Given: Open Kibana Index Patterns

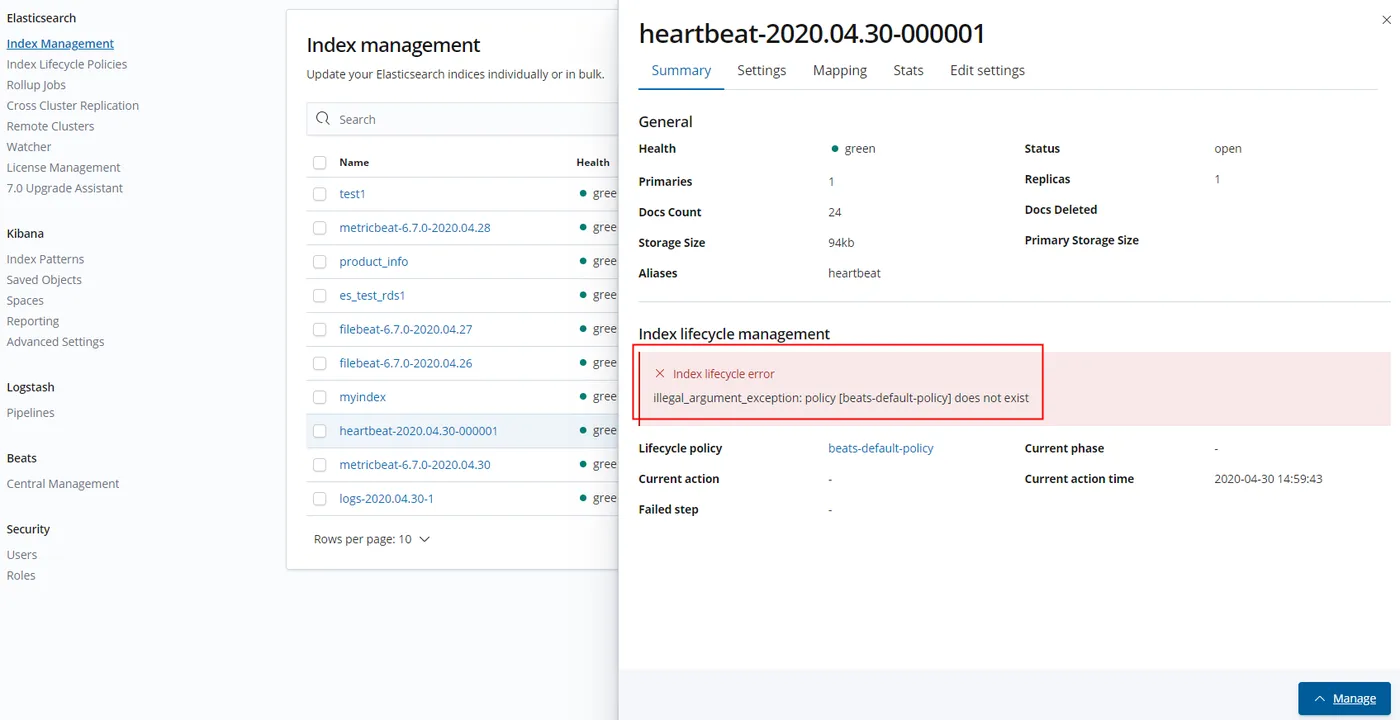Looking at the screenshot, I should pyautogui.click(x=45, y=259).
